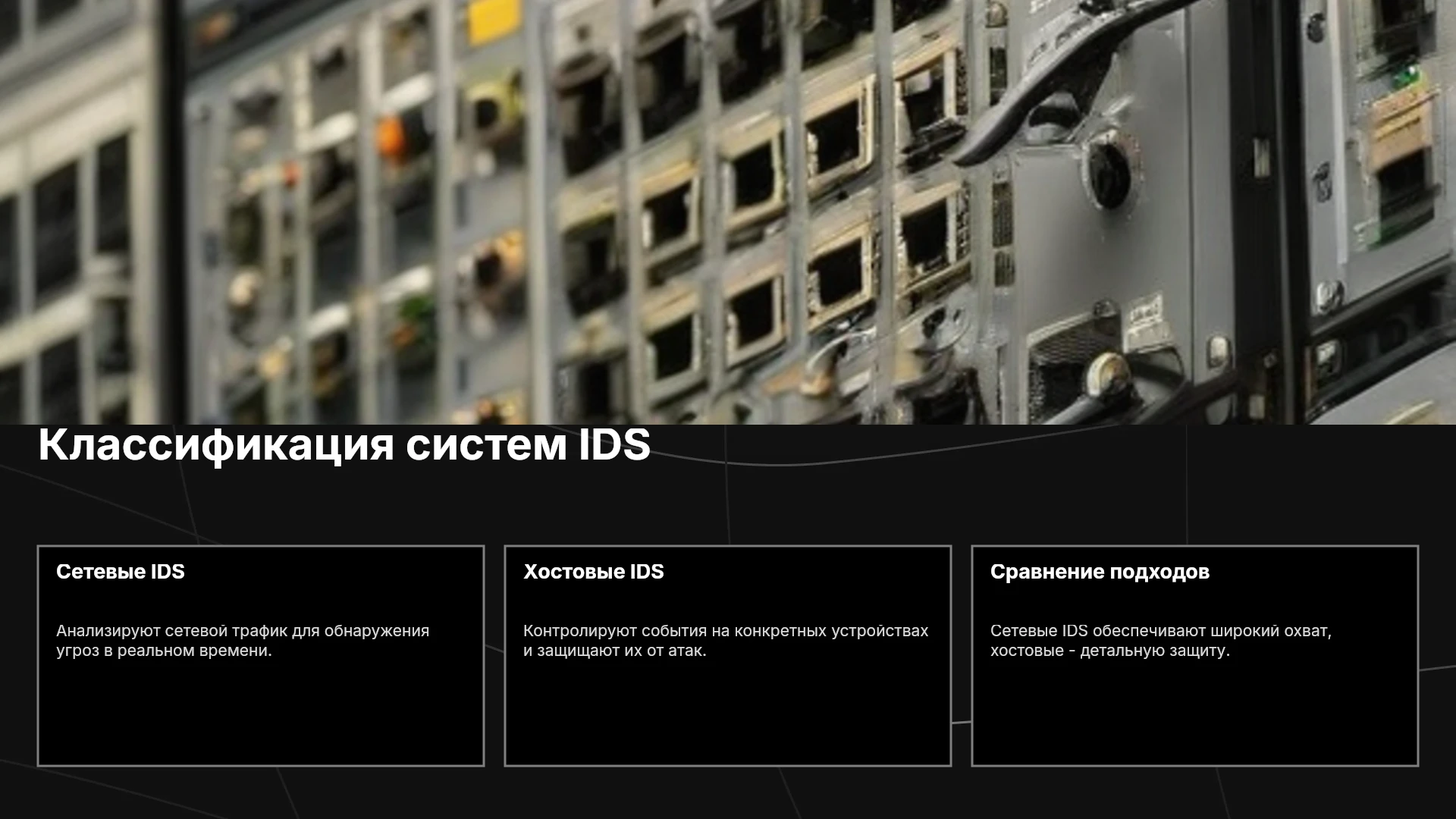Click the line "Анализируют сетевой трафик для обнаружения"

[243, 631]
